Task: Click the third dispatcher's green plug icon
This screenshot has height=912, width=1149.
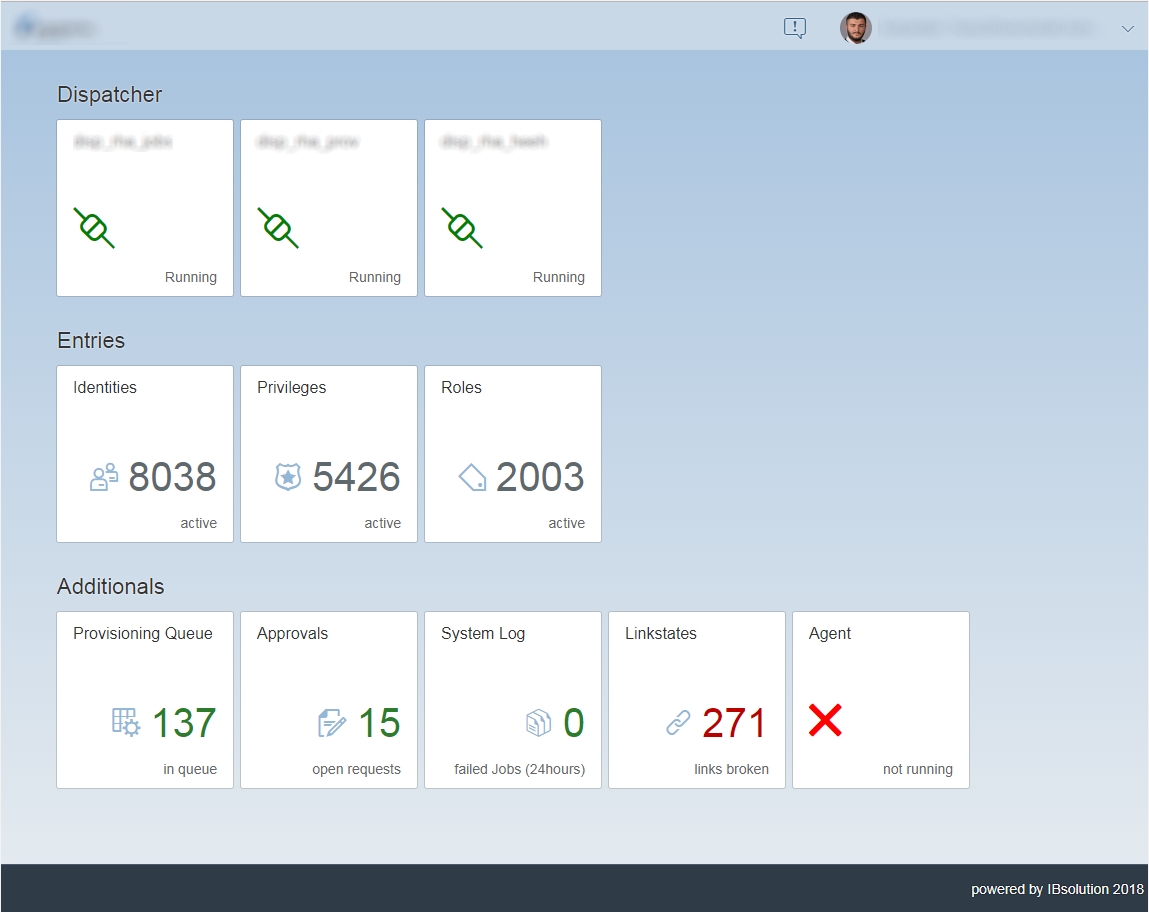Action: [462, 228]
